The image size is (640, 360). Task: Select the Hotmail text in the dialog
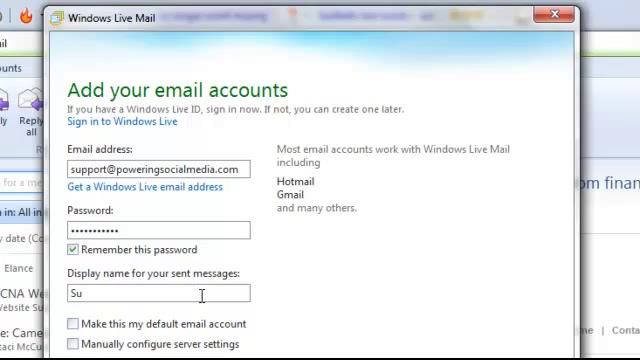296,182
